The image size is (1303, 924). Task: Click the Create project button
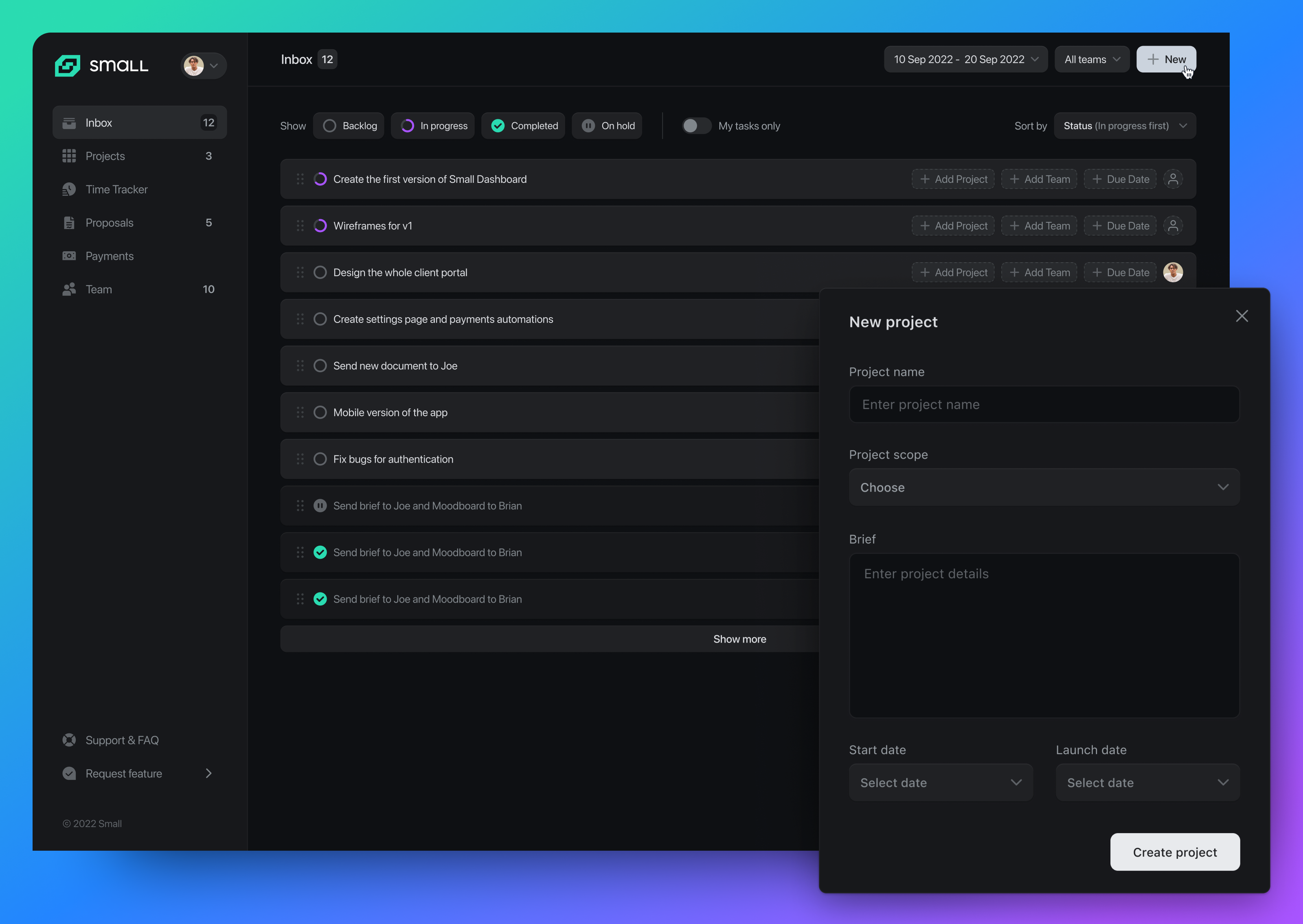click(1174, 852)
